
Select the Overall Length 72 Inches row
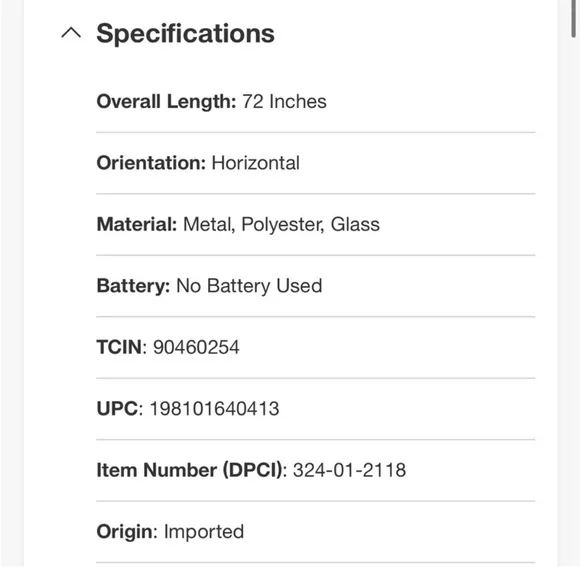[x=316, y=102]
